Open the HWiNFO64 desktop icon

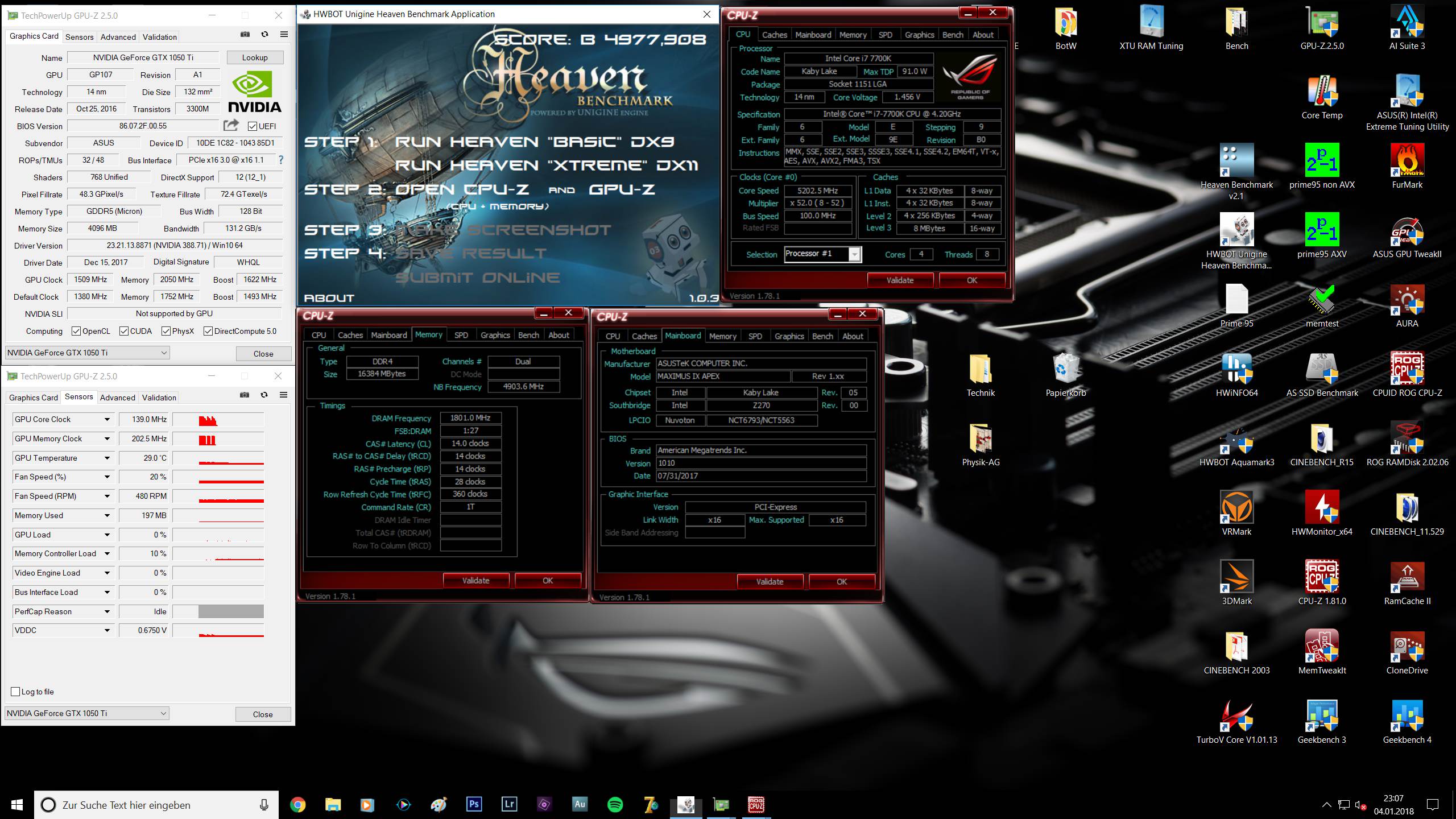click(1236, 374)
